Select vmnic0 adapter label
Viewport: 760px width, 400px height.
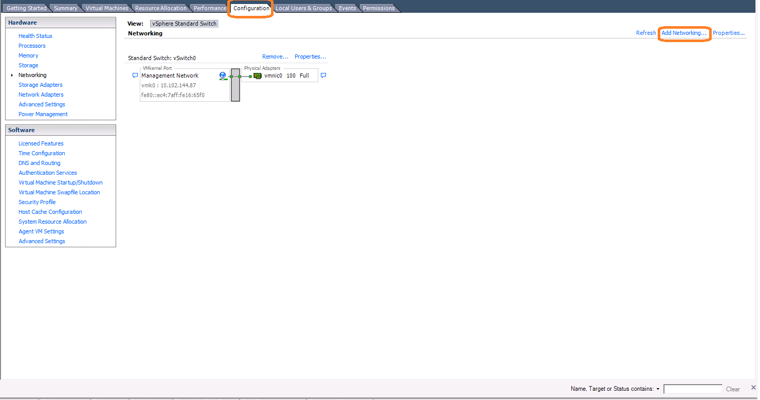273,76
